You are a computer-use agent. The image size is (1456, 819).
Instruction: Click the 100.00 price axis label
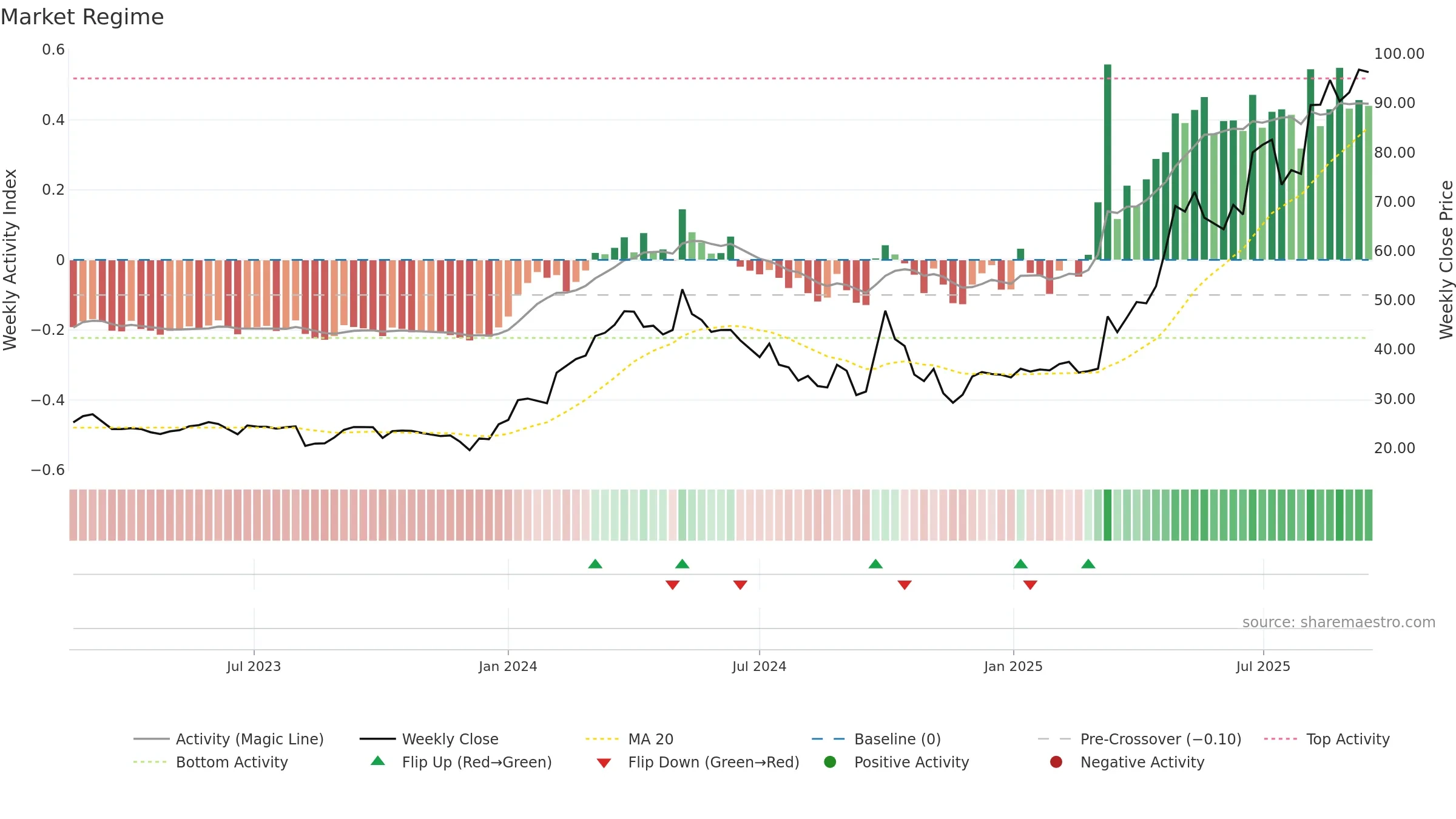(x=1399, y=54)
